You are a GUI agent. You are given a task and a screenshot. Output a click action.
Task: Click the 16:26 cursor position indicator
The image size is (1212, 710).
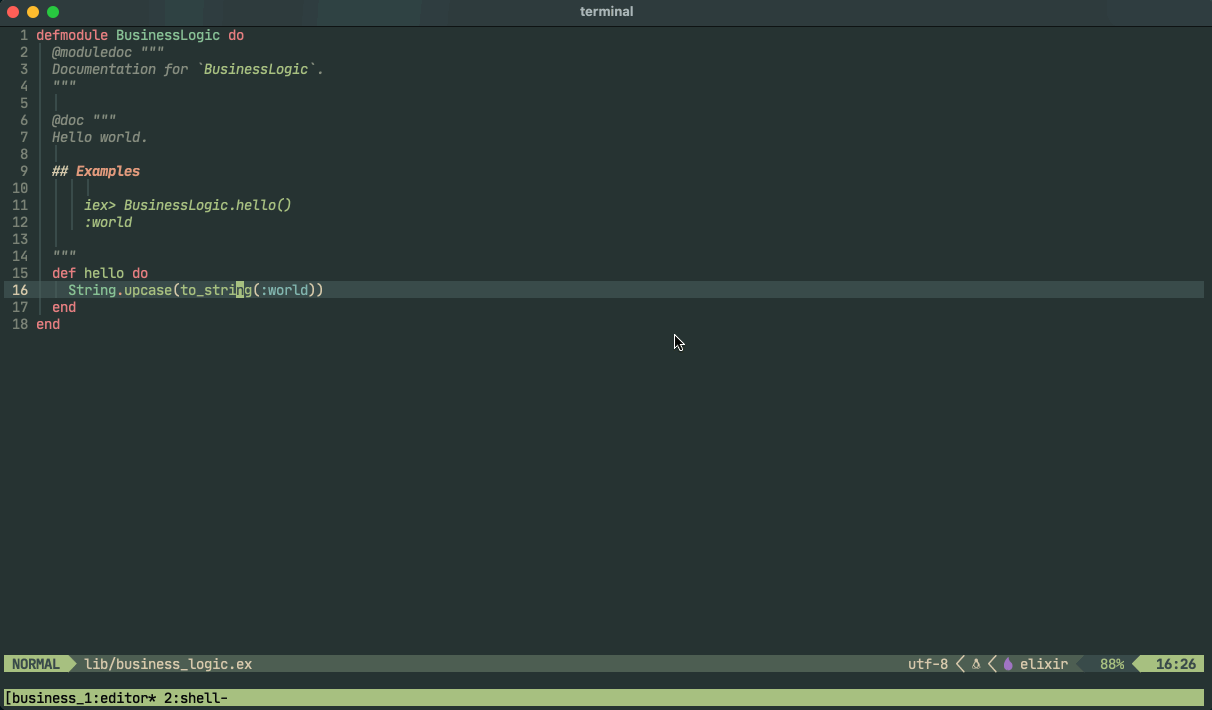point(1176,664)
